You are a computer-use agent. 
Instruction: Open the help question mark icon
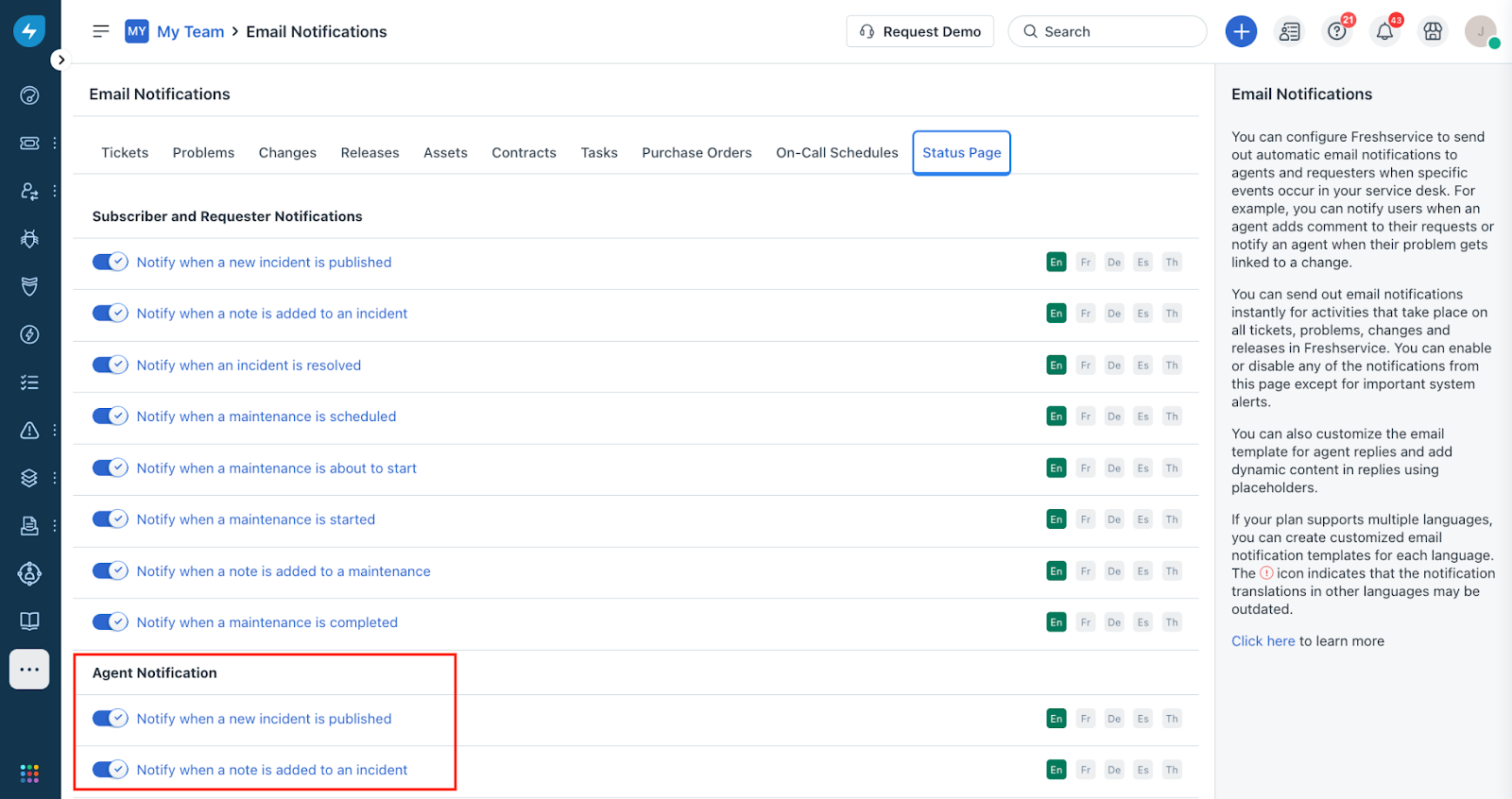(1336, 31)
